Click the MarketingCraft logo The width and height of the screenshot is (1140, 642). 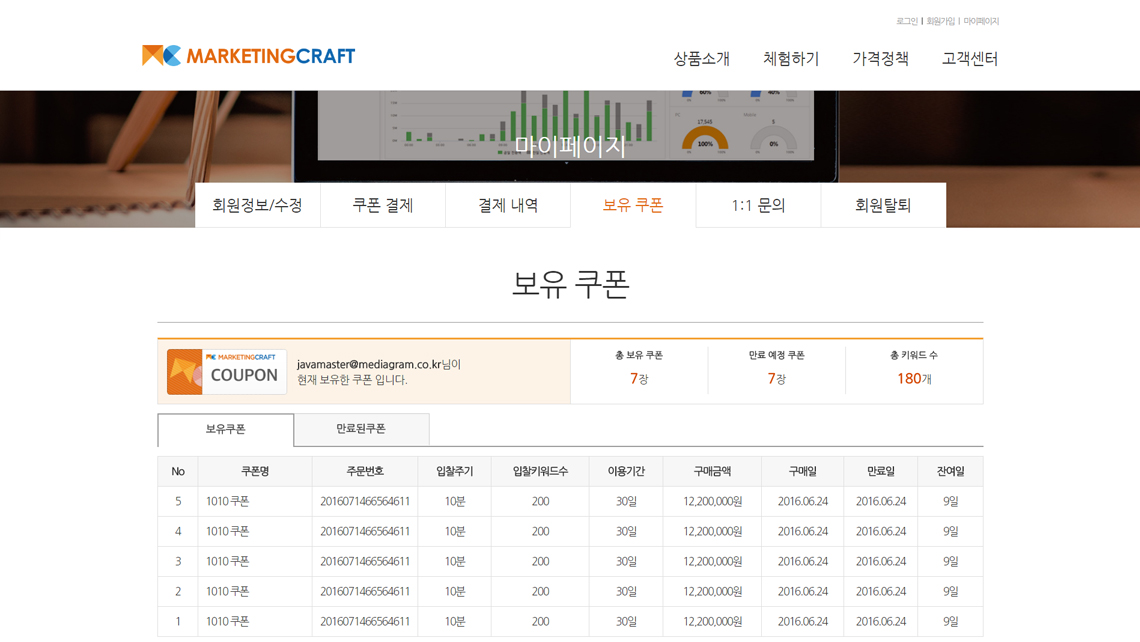(x=248, y=56)
